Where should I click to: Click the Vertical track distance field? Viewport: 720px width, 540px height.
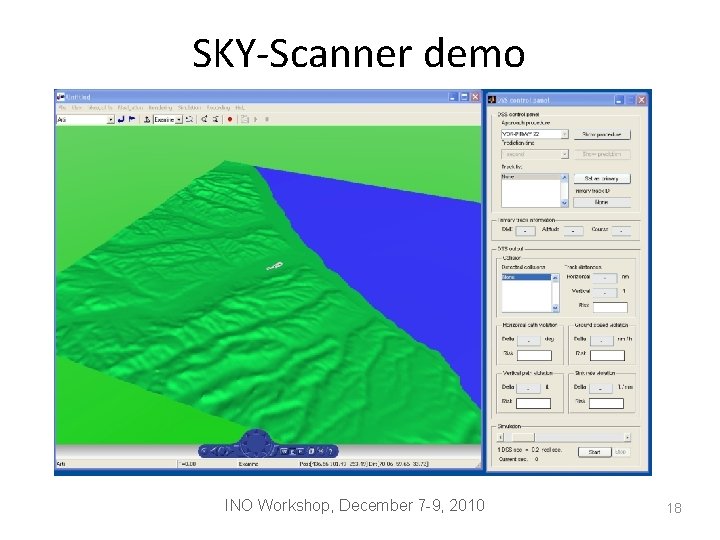coord(605,292)
